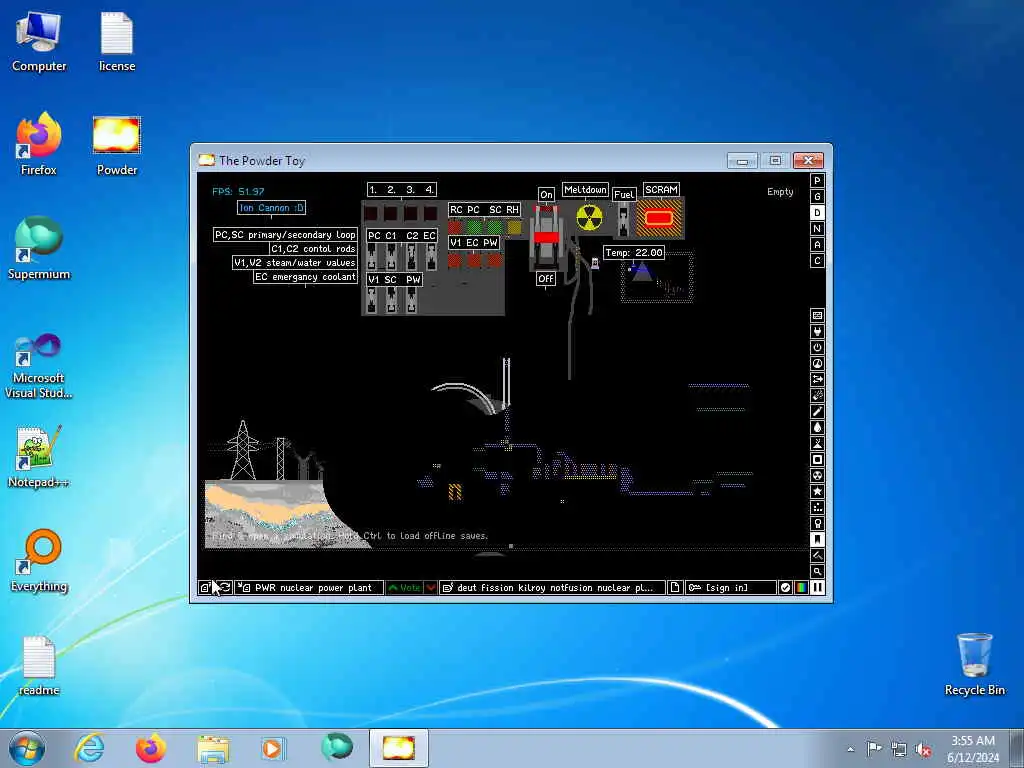Click Powder Toy taskbar button

(x=398, y=748)
